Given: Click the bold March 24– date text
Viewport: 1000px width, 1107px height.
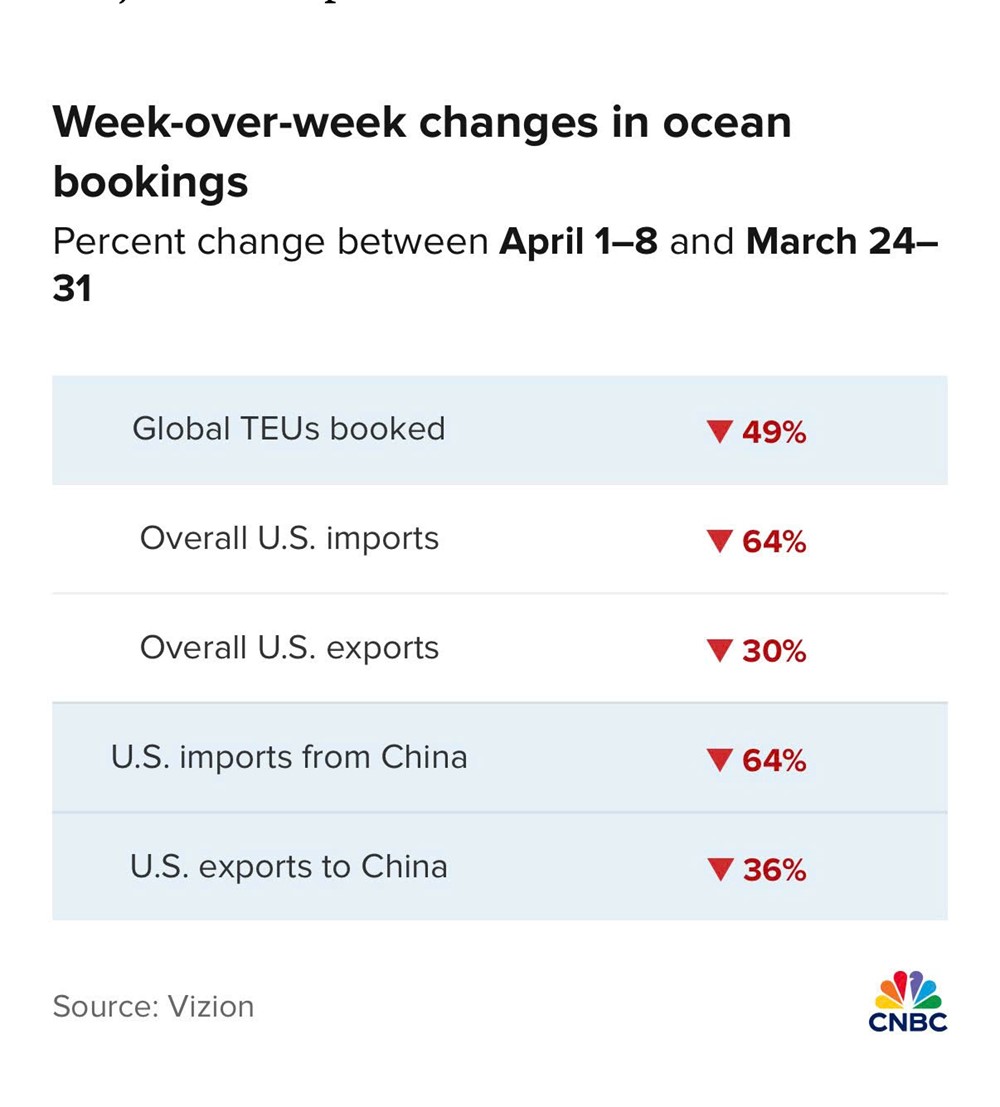Looking at the screenshot, I should tap(841, 242).
